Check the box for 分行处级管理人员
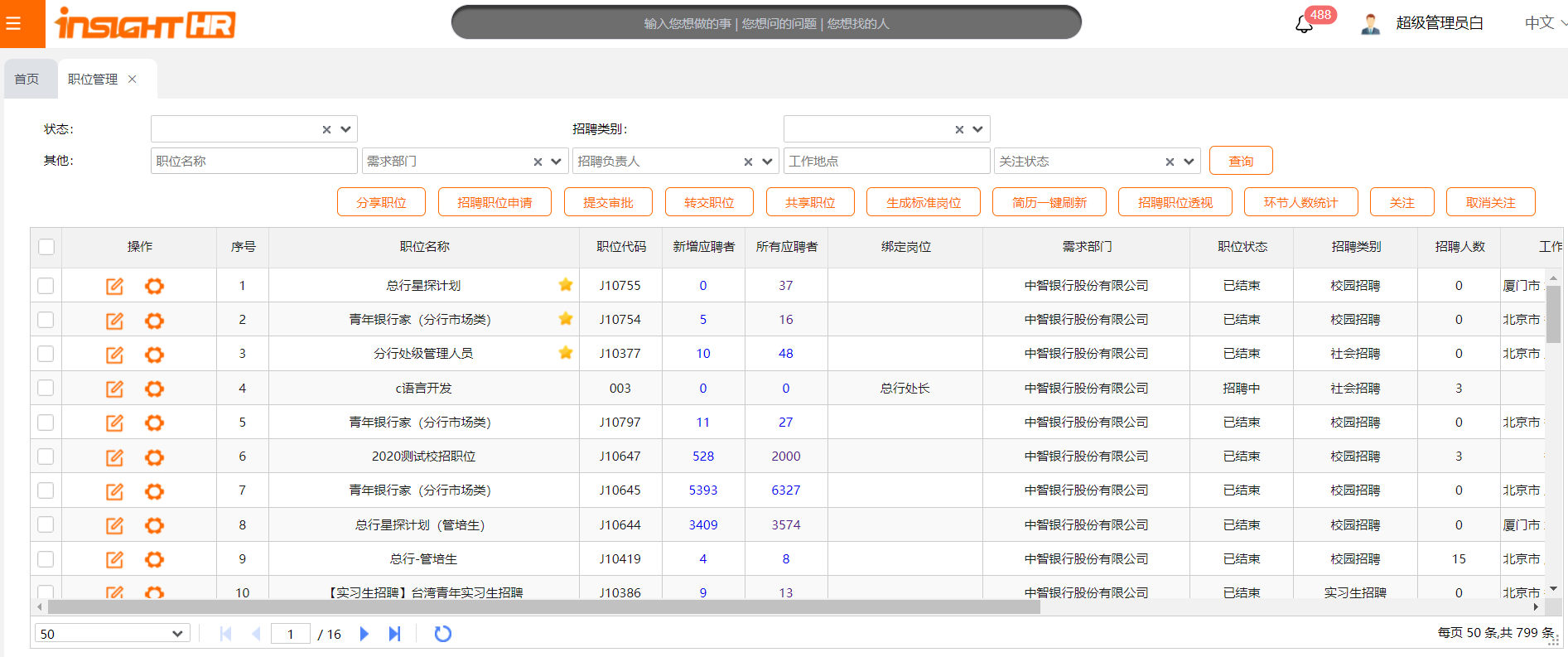This screenshot has width=1568, height=657. tap(46, 354)
